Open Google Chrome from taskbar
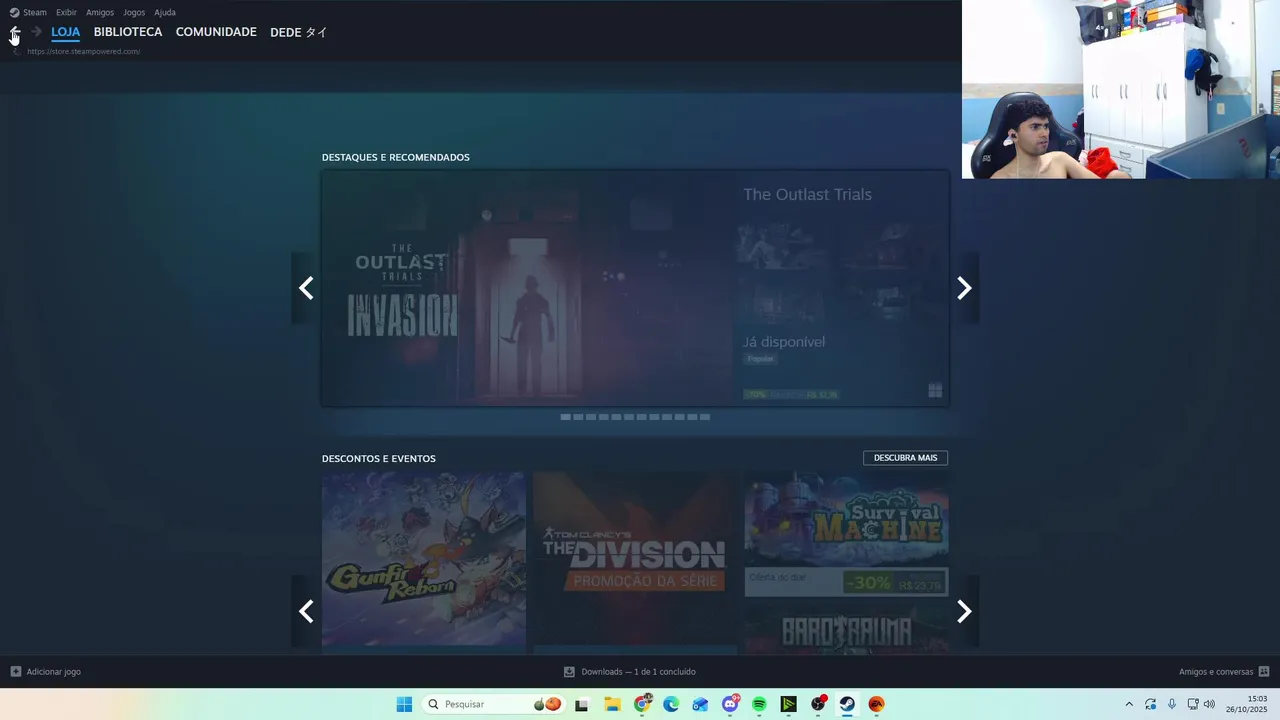1280x720 pixels. point(642,704)
